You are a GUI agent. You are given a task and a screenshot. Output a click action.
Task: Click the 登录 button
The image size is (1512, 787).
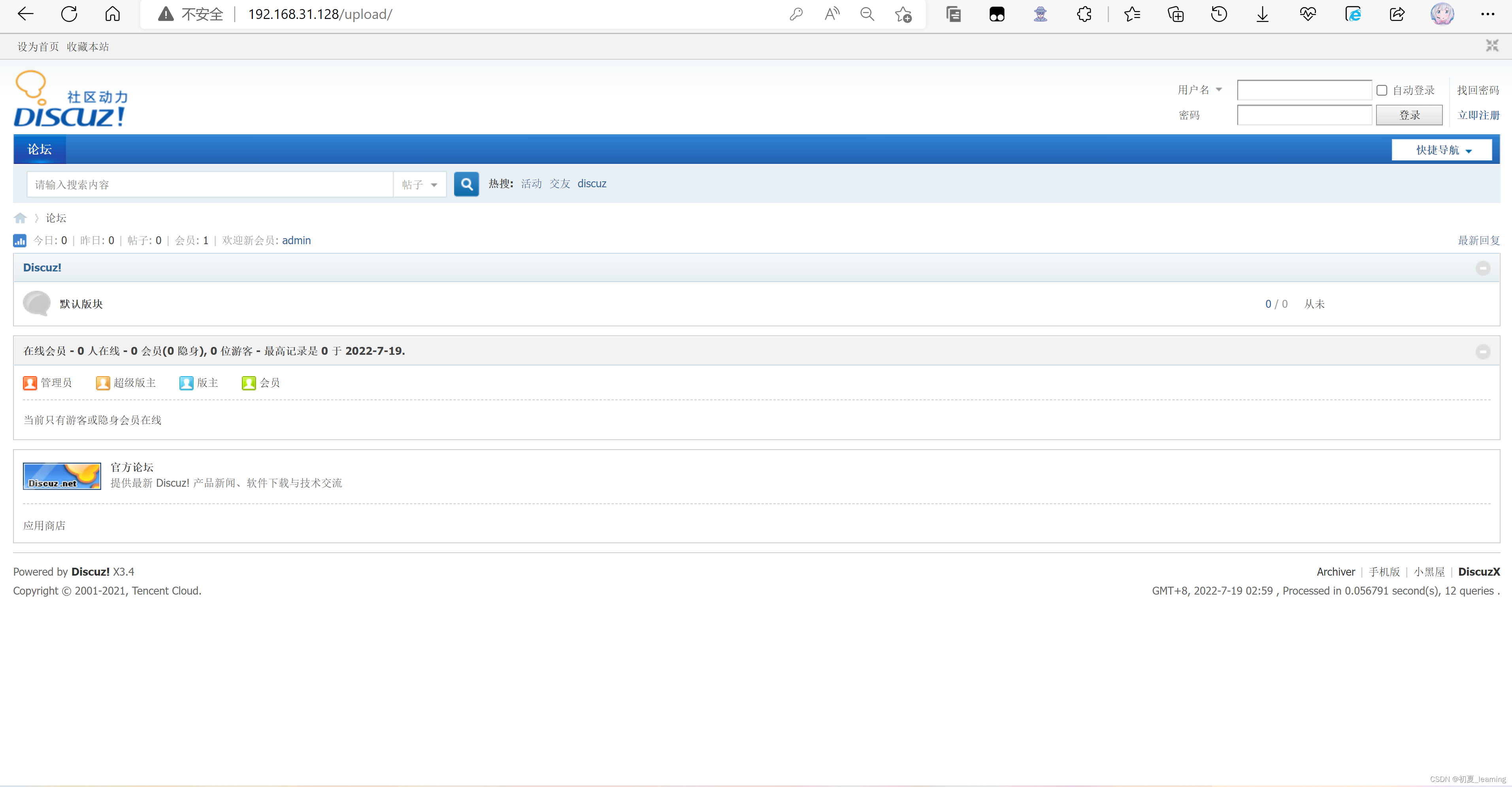tap(1409, 115)
